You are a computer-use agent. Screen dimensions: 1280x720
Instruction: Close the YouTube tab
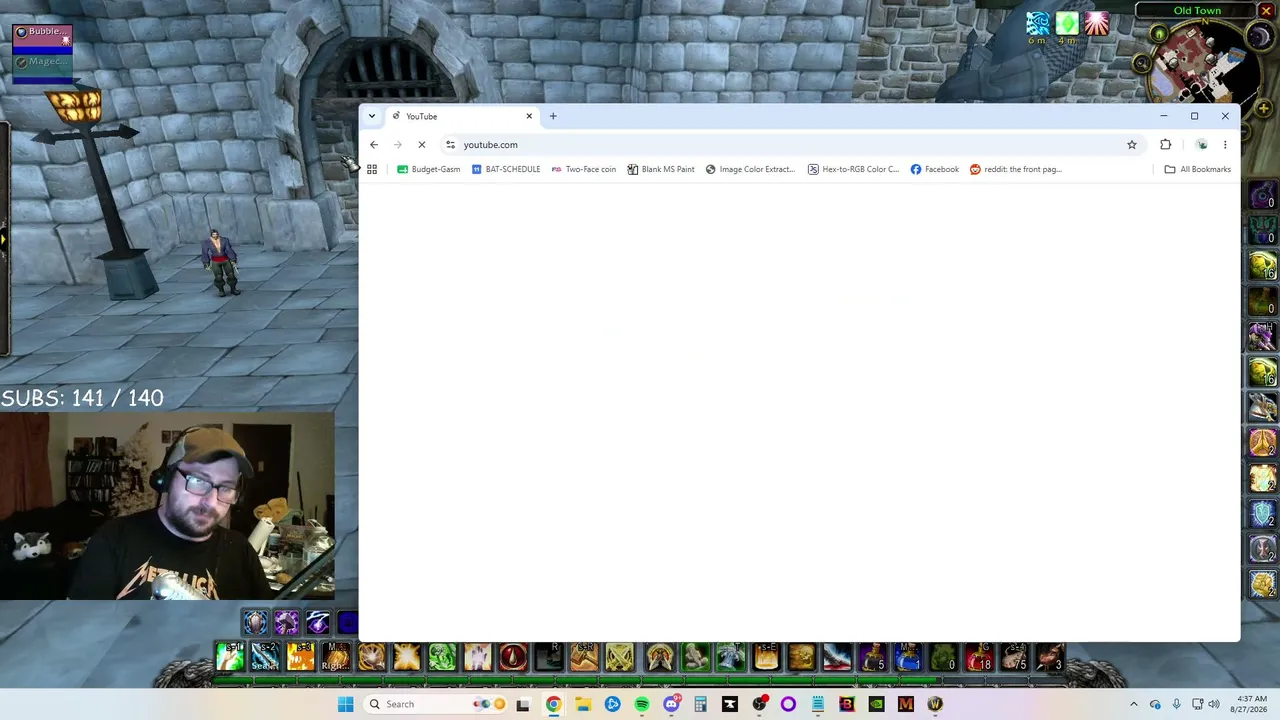[x=529, y=116]
